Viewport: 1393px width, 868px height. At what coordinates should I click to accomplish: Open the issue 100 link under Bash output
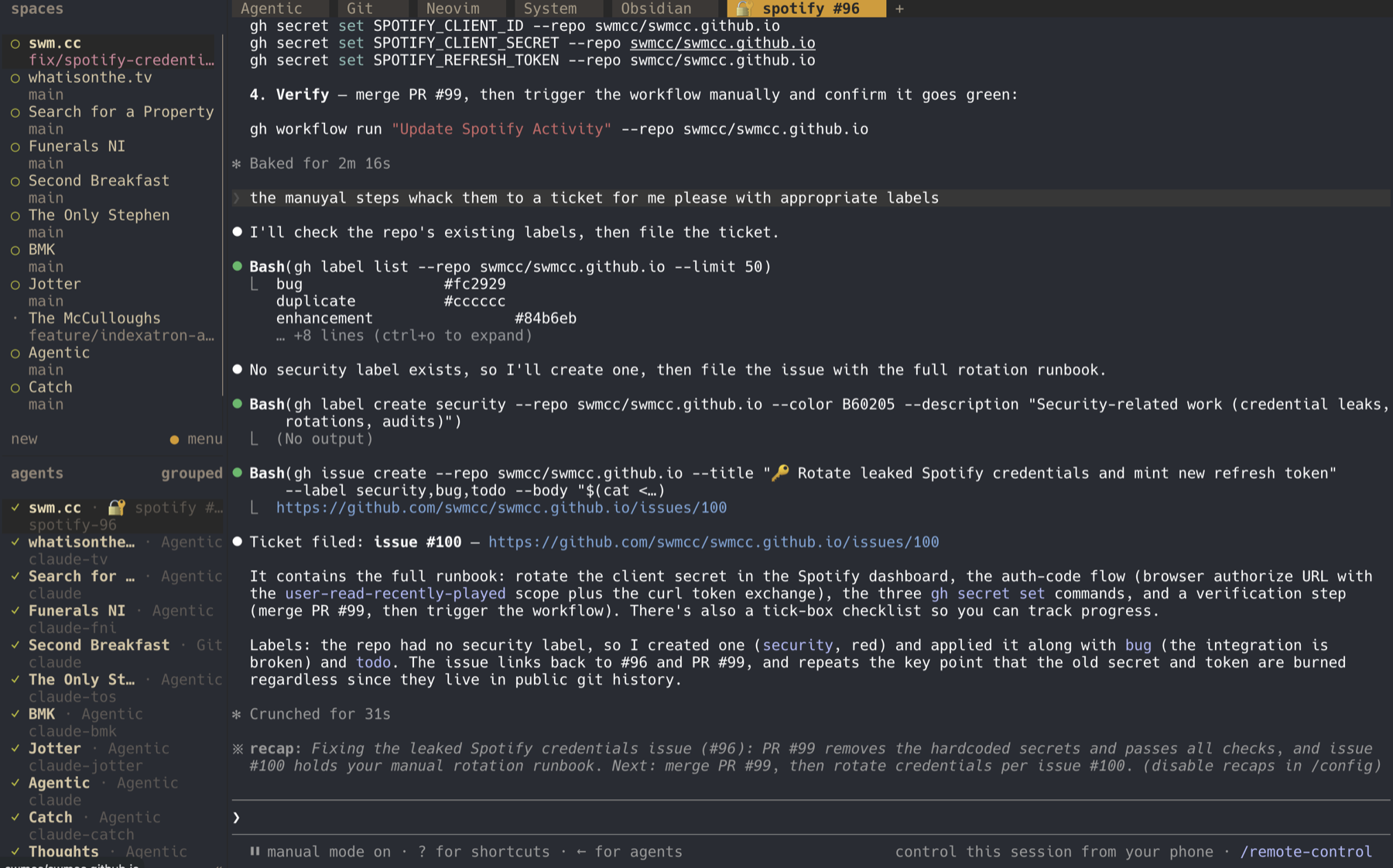[x=501, y=507]
